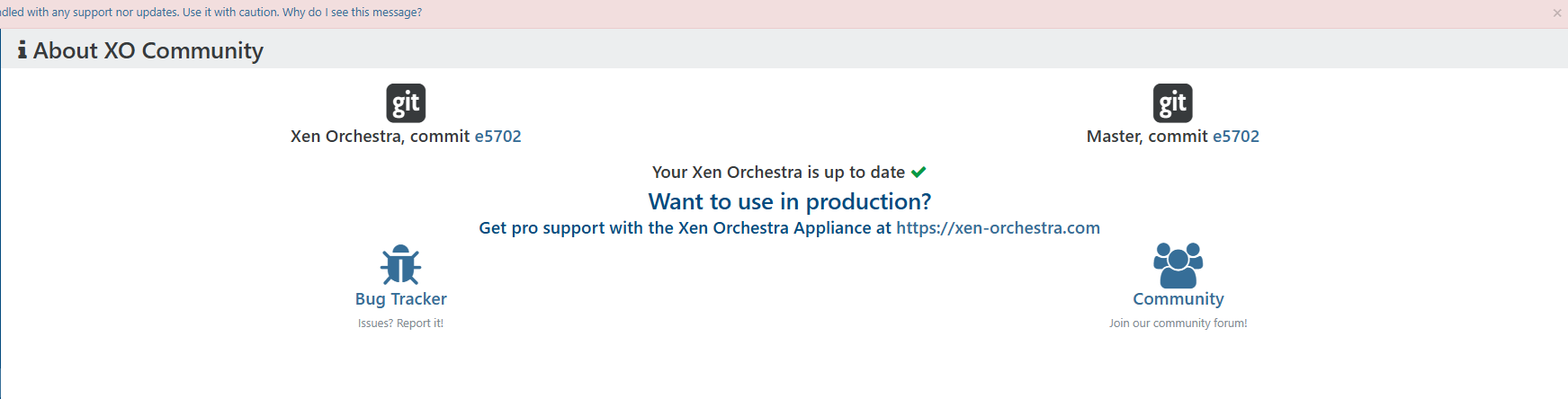The image size is (1568, 399).
Task: Dismiss the warning banner with the X
Action: point(1557,13)
